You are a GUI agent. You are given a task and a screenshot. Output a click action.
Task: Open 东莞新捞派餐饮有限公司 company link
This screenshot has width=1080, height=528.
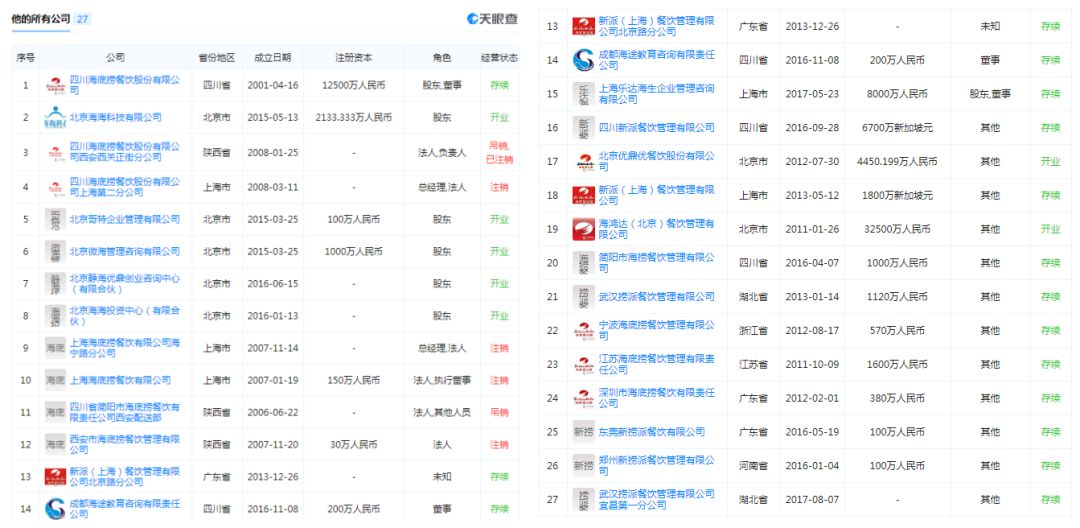pos(652,432)
